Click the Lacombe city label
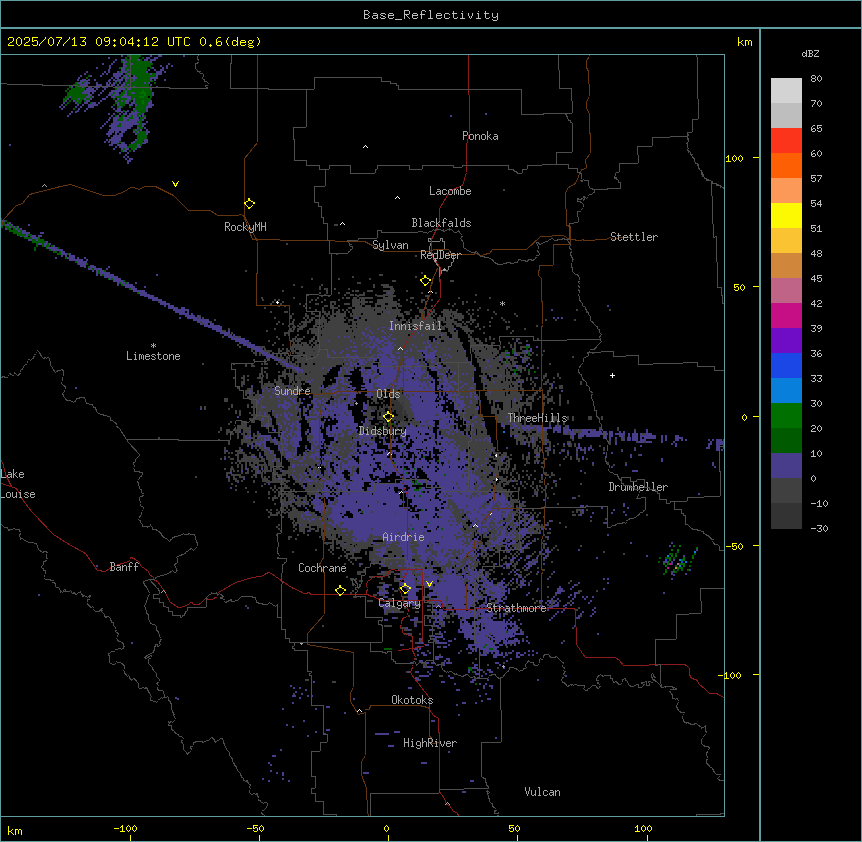The image size is (862, 842). point(450,191)
